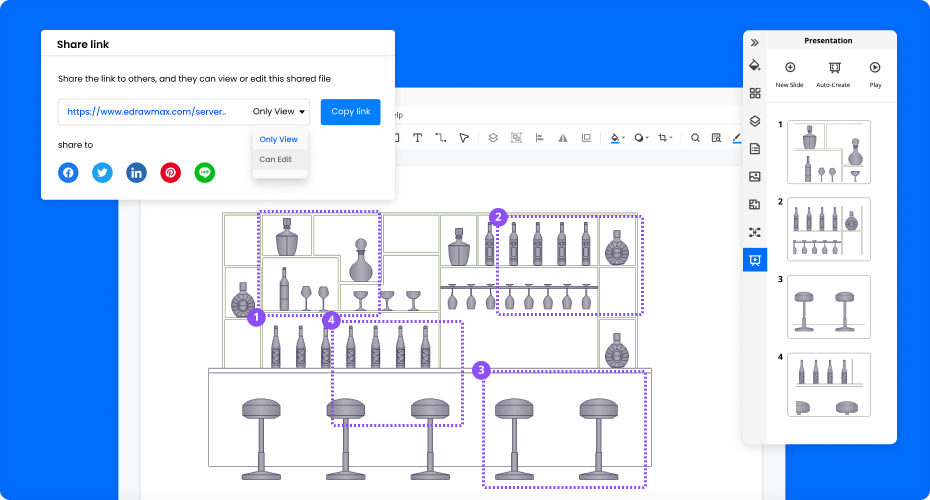Select the Text tool in toolbar
This screenshot has width=930, height=500.
[x=417, y=138]
